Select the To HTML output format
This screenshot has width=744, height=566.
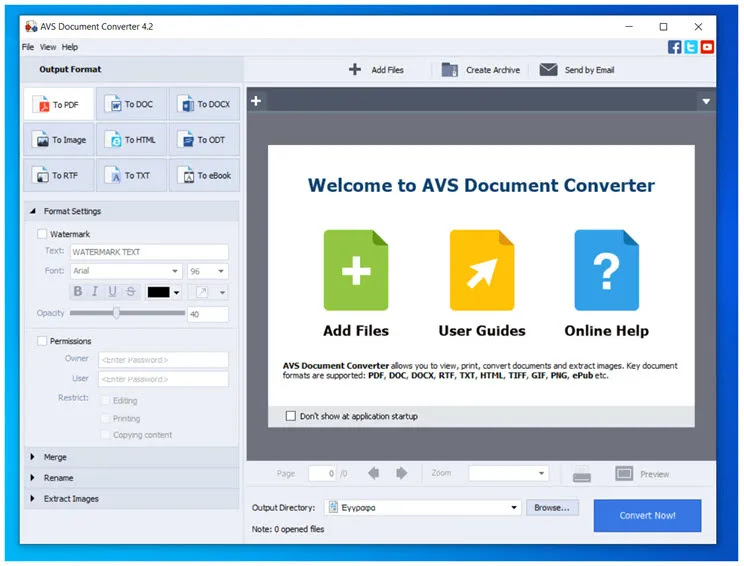131,140
